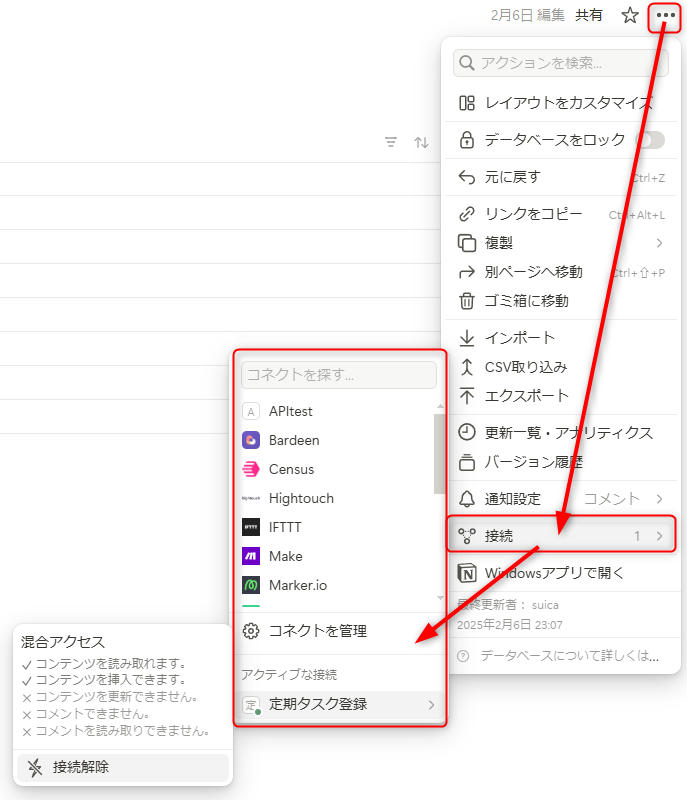Select ゴミ箱に移動 menu entry
This screenshot has width=687, height=800.
561,301
